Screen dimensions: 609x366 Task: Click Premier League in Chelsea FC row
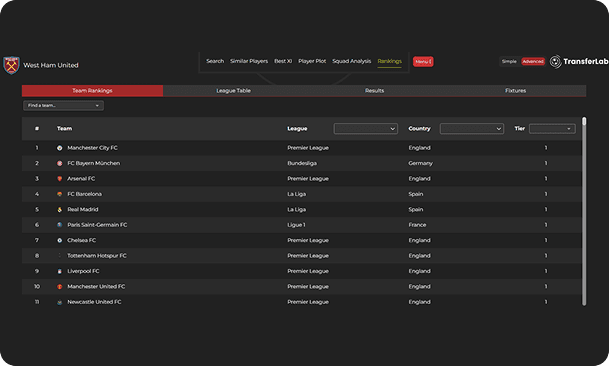[308, 241]
